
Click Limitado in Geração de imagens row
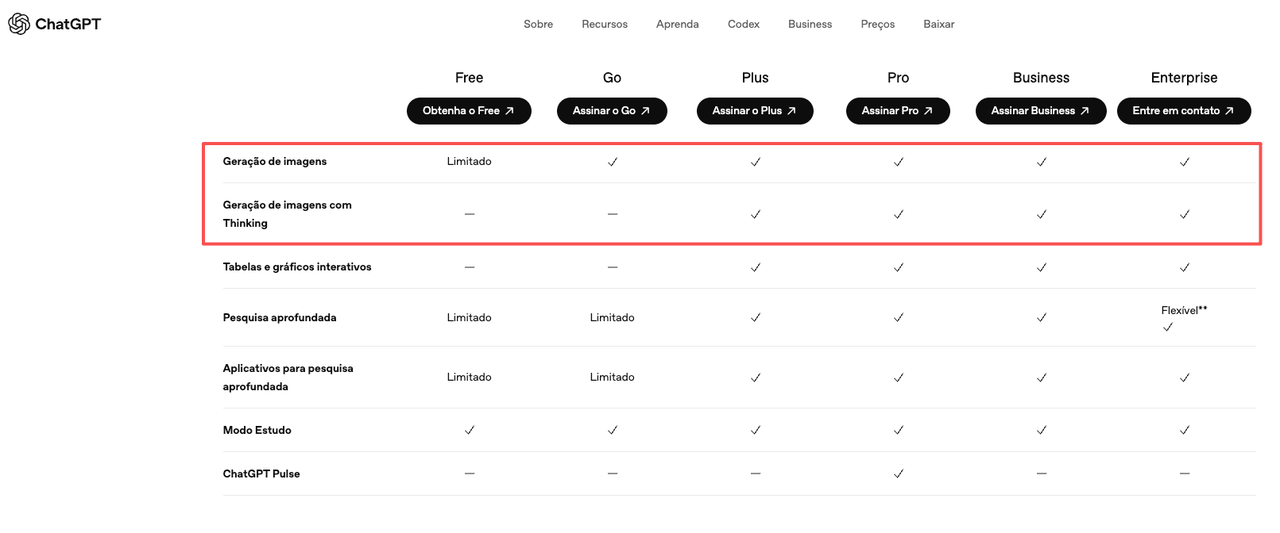(469, 161)
